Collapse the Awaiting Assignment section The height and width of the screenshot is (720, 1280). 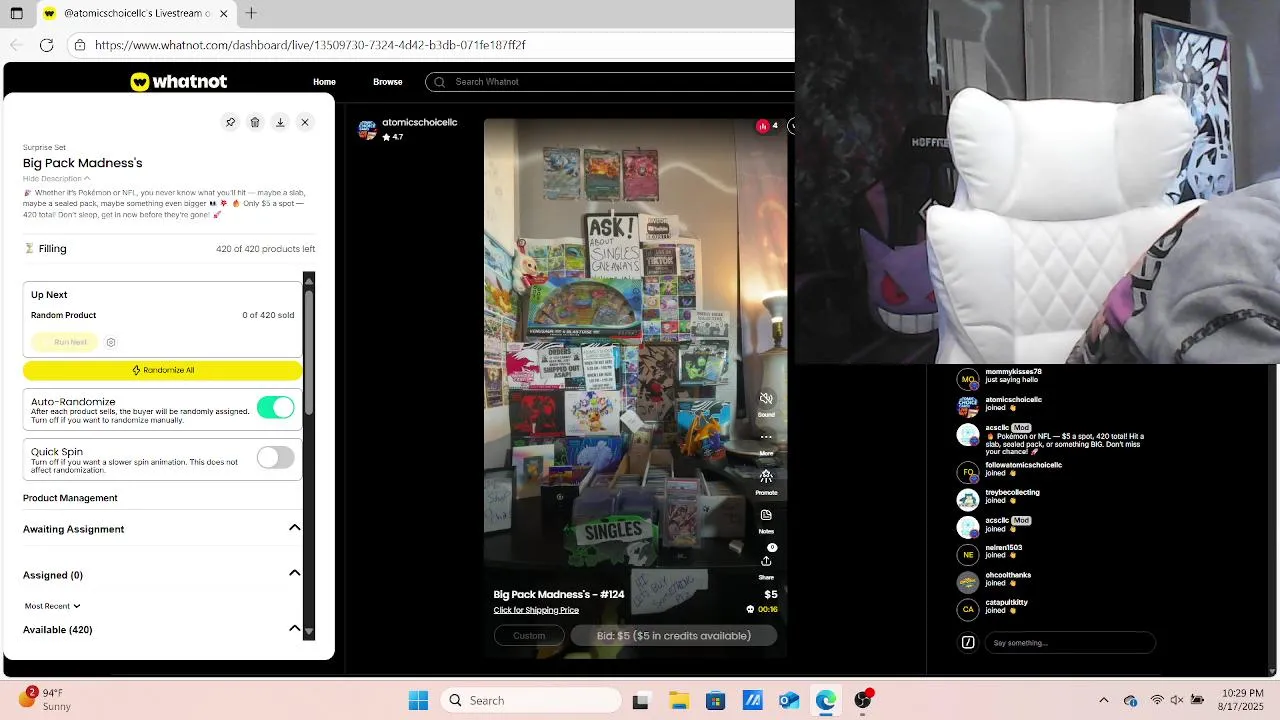click(295, 528)
